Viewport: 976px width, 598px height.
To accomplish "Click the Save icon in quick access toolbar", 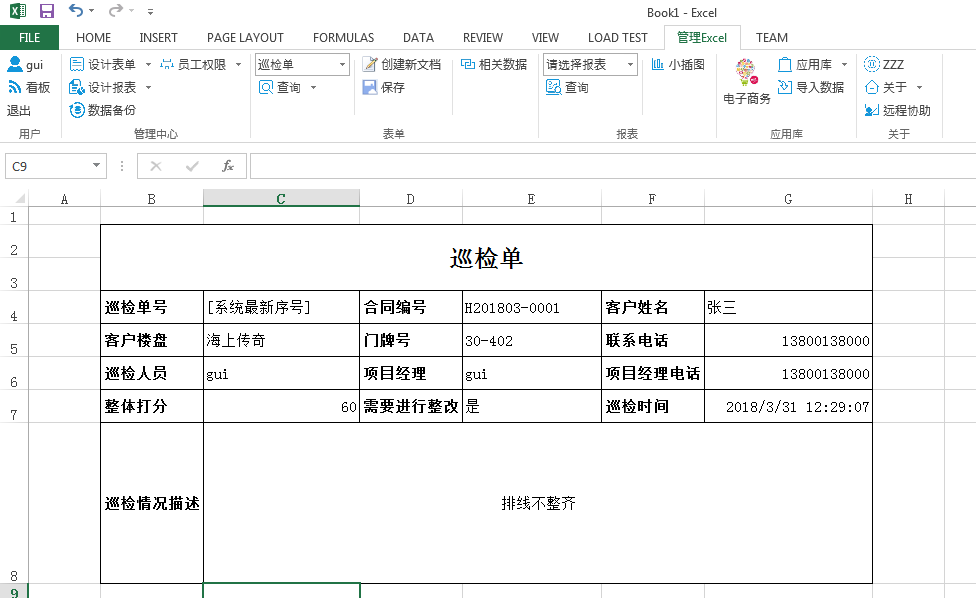I will [x=47, y=11].
